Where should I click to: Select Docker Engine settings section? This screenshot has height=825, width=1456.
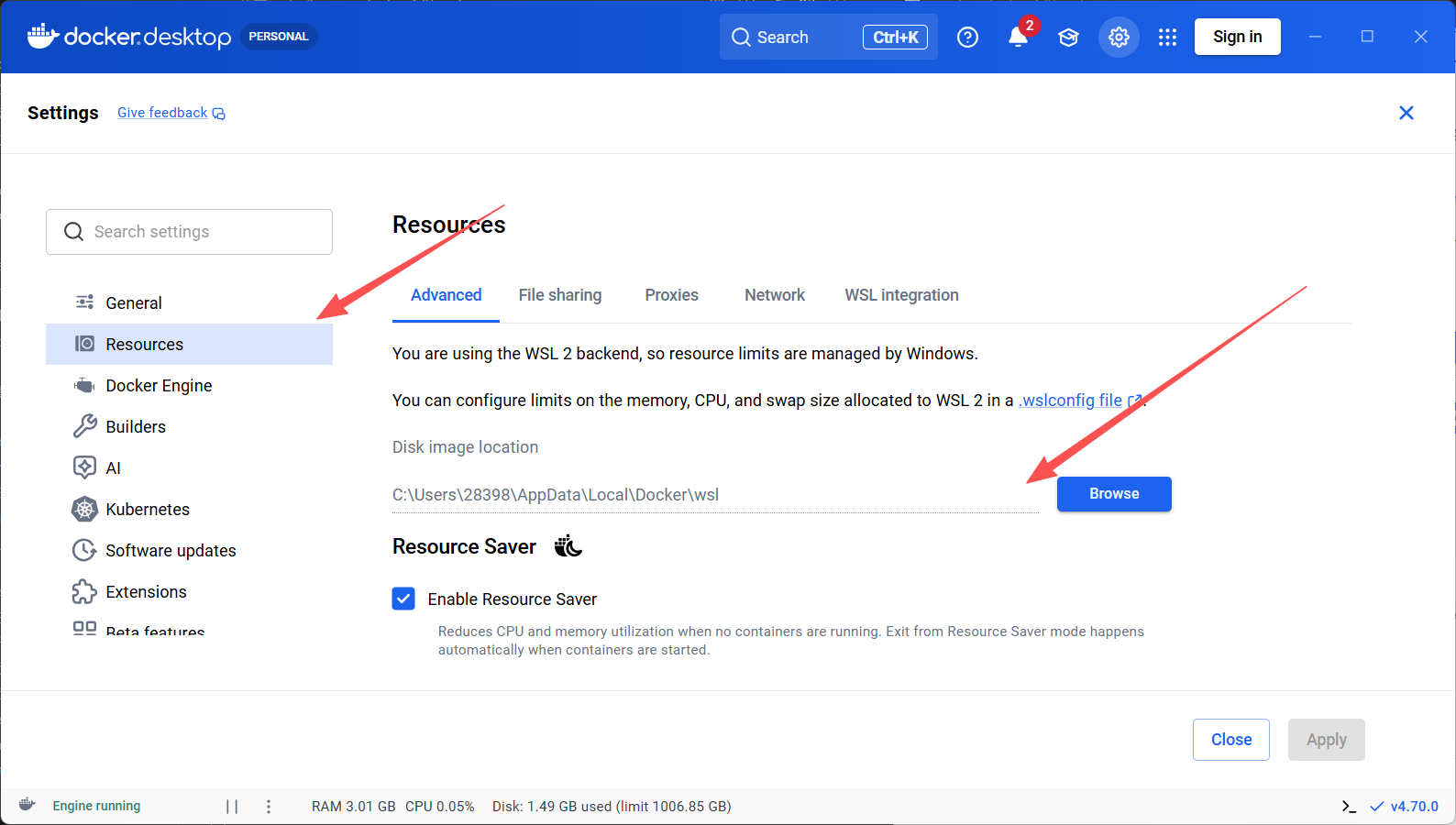pyautogui.click(x=189, y=385)
